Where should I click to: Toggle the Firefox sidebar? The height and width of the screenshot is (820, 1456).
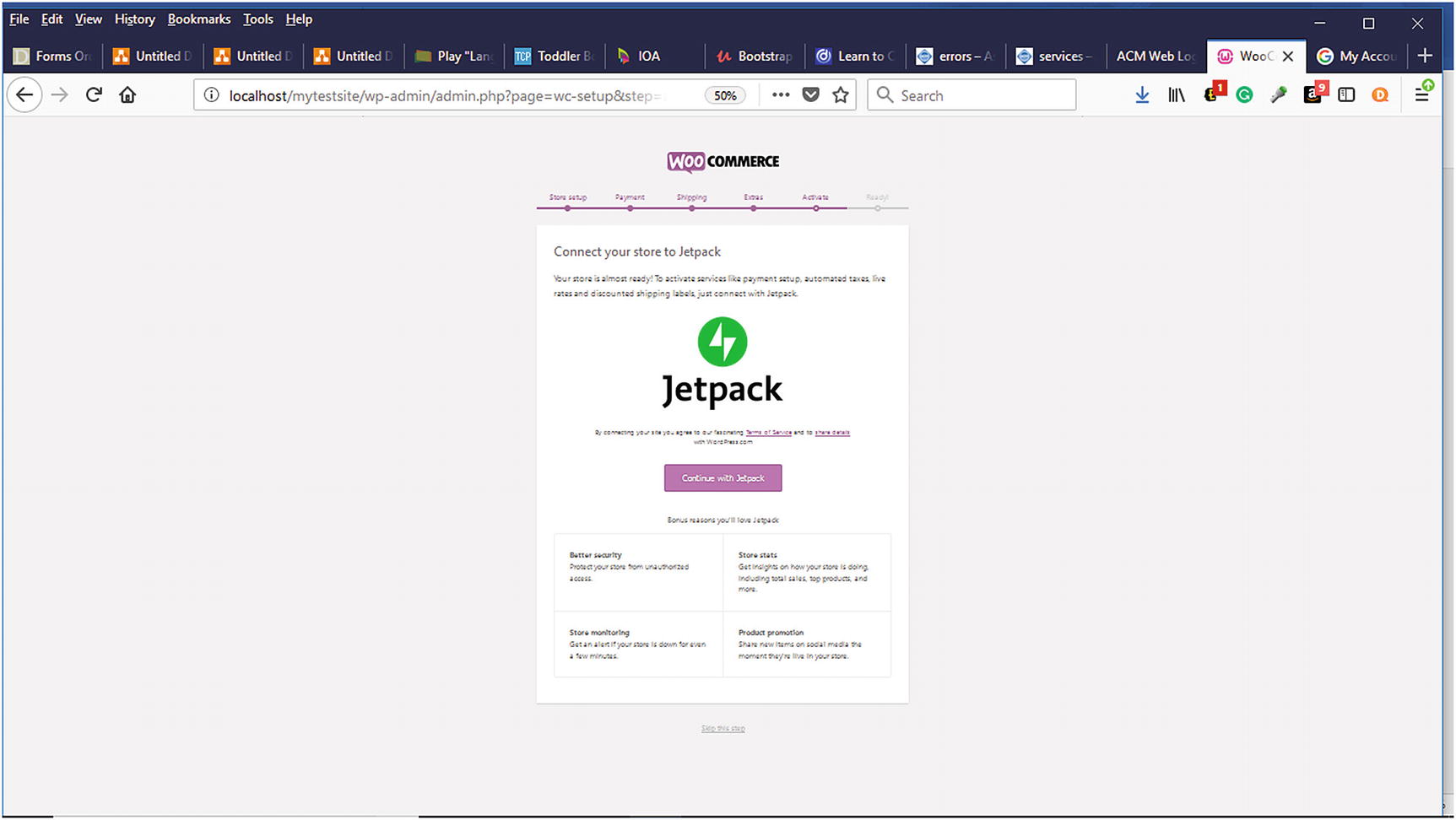1346,95
